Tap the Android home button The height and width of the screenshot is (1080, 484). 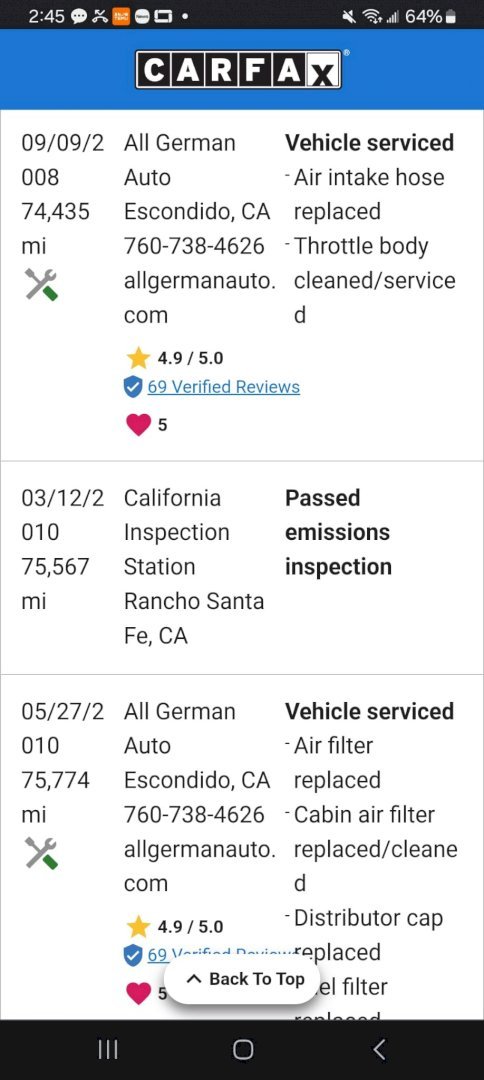tap(242, 1049)
